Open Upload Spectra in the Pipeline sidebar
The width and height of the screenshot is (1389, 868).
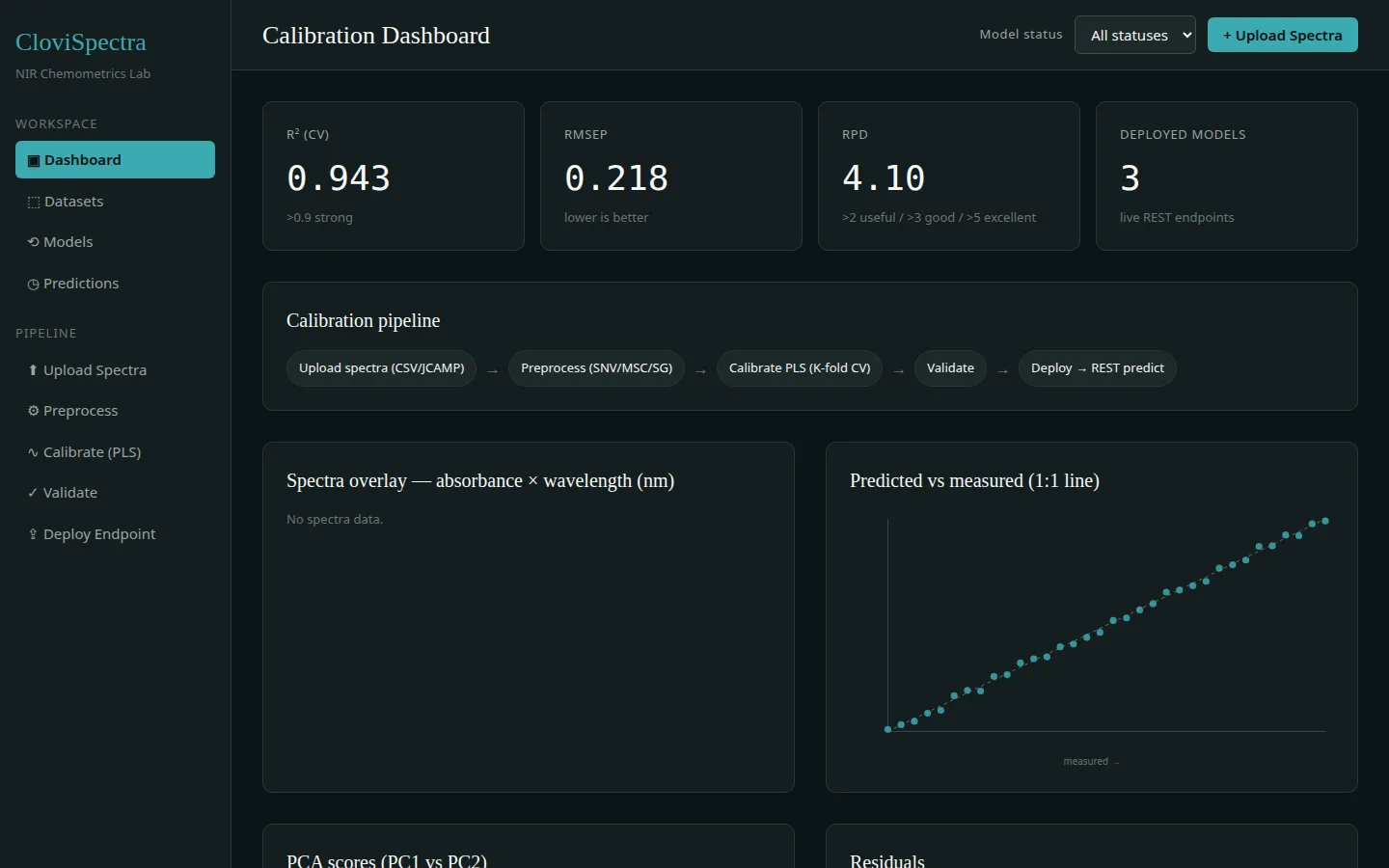[115, 370]
